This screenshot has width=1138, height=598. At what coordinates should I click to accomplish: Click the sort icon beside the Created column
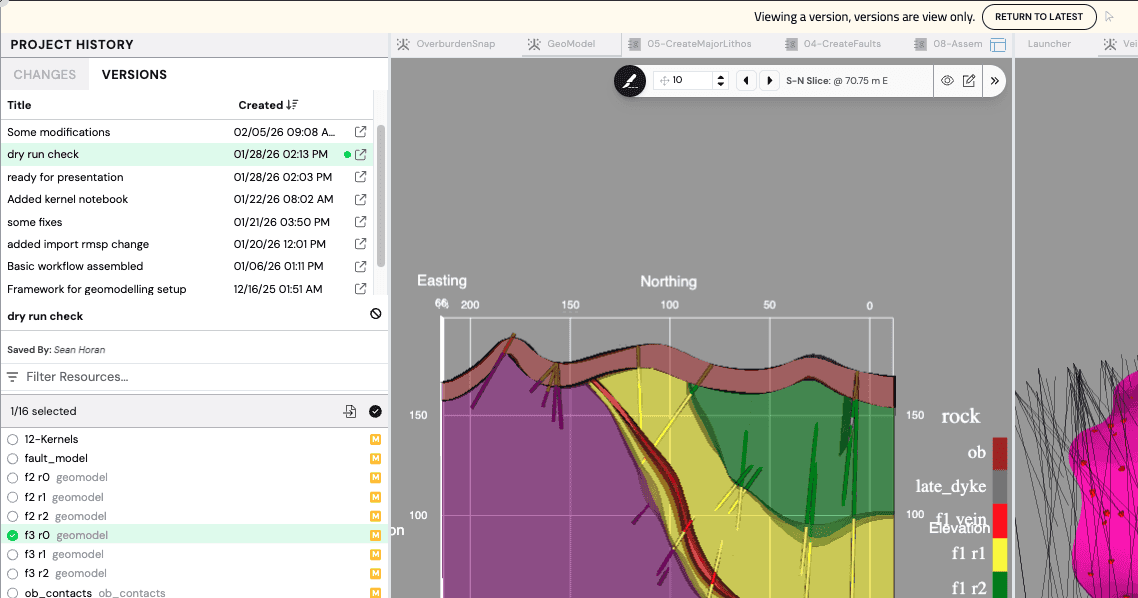coord(292,105)
